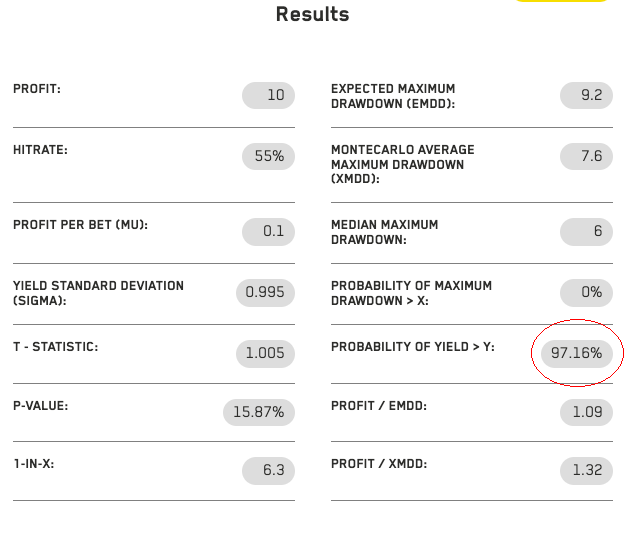The width and height of the screenshot is (628, 535).
Task: Select Montecarlo average drawdown value 7.6
Action: (586, 156)
